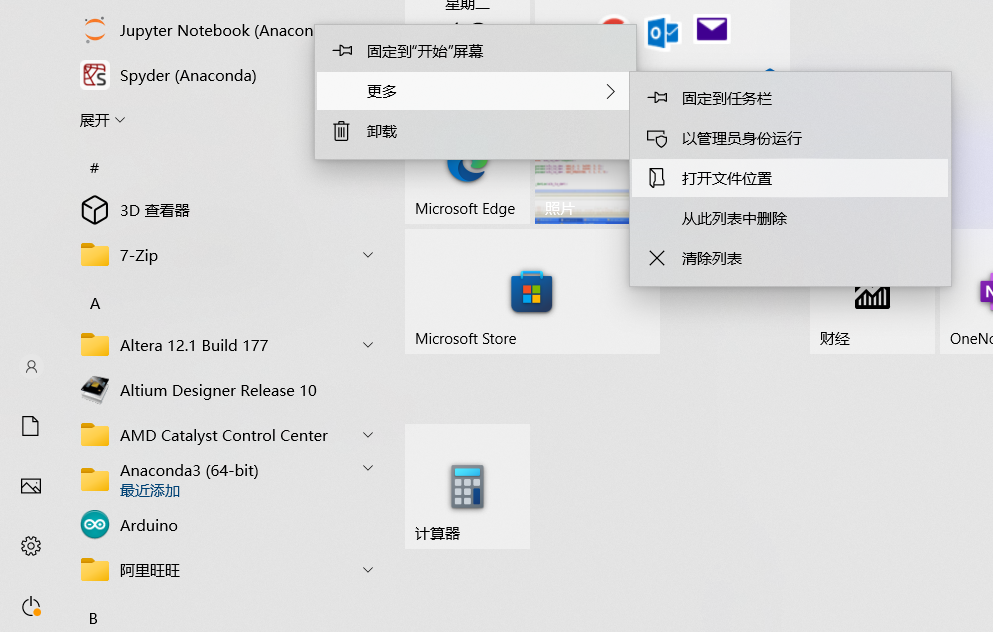This screenshot has height=632, width=993.
Task: Select 从此列表中删除 option
Action: pos(790,218)
